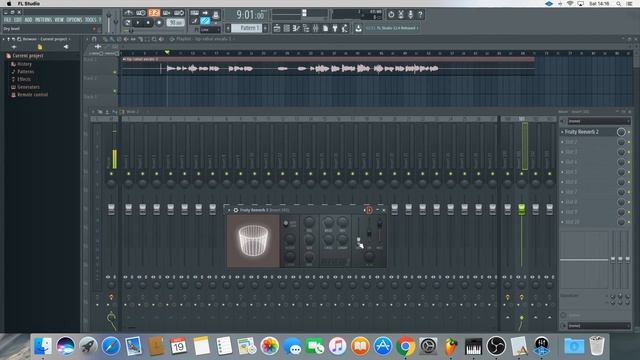Click the power-shaped icon beside CPU meter
Viewport: 640px width, 360px height.
pyautogui.click(x=391, y=15)
